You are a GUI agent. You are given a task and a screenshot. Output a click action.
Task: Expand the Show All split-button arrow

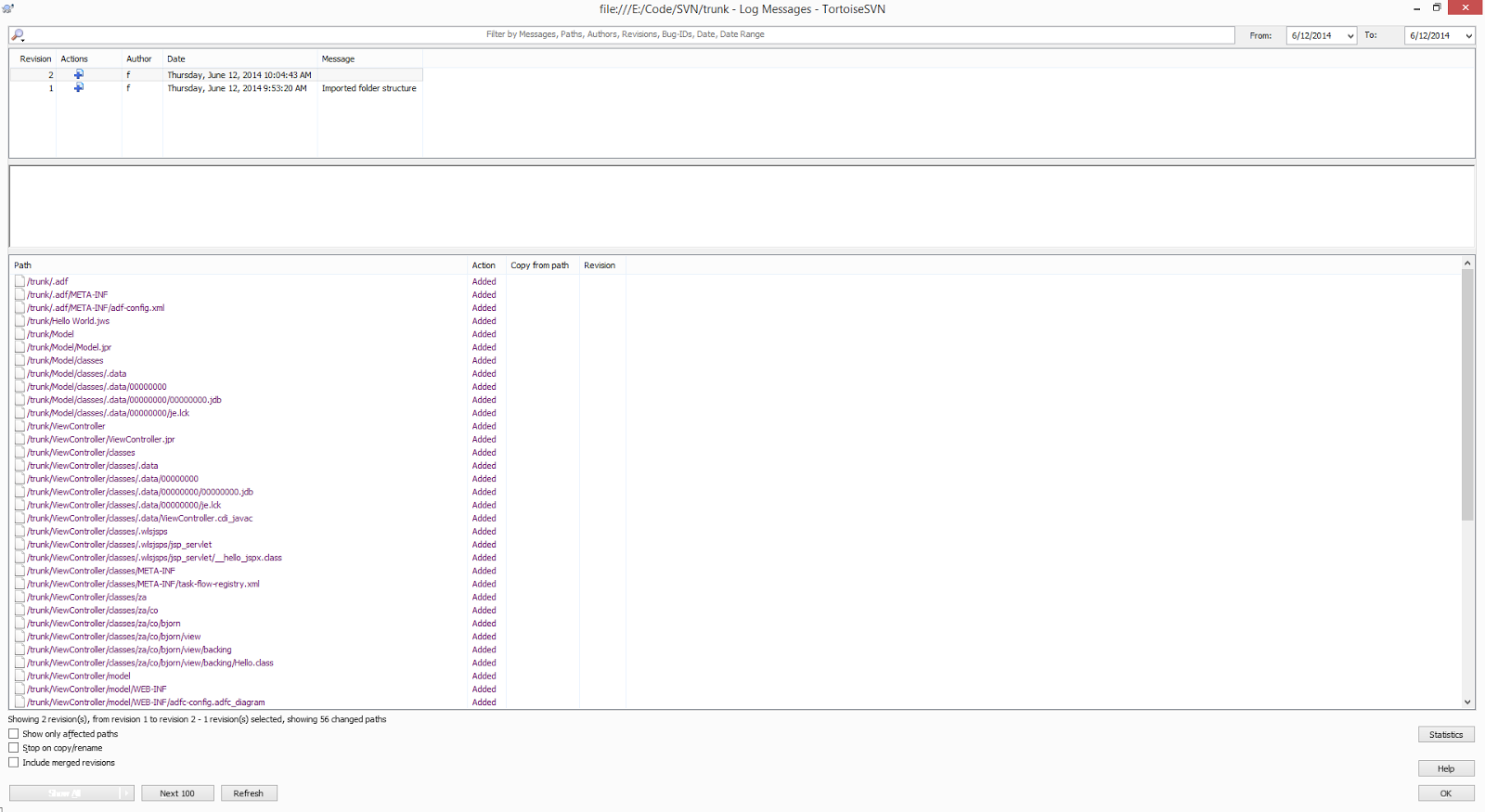click(127, 793)
